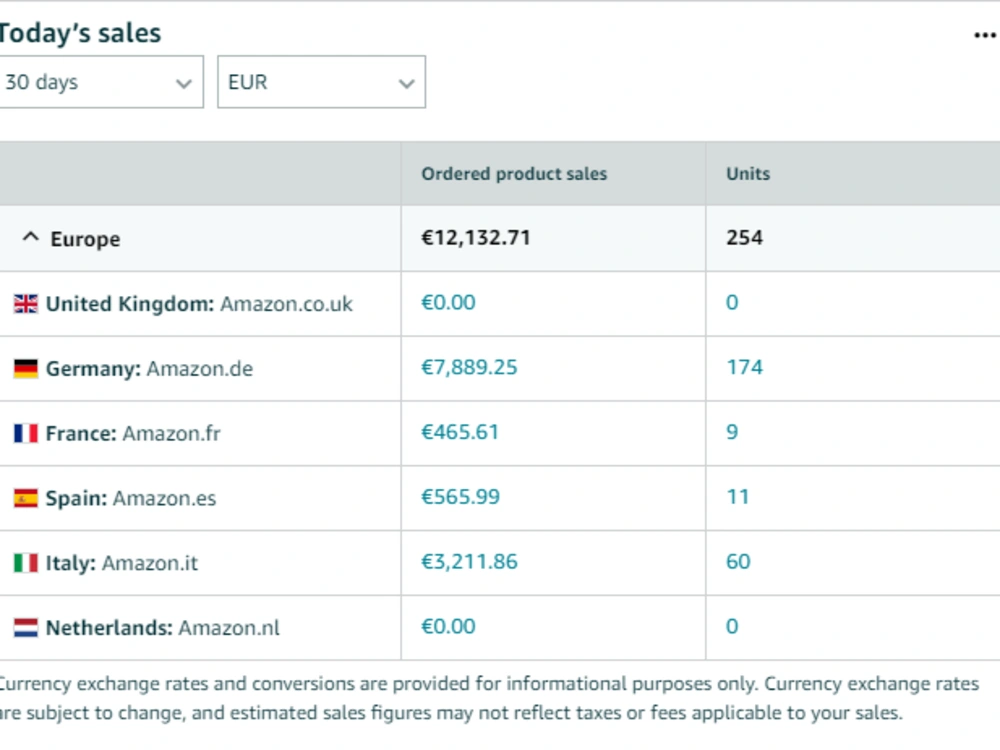Open Italy sales amount €3,211.86
The width and height of the screenshot is (1000, 750).
tap(469, 562)
